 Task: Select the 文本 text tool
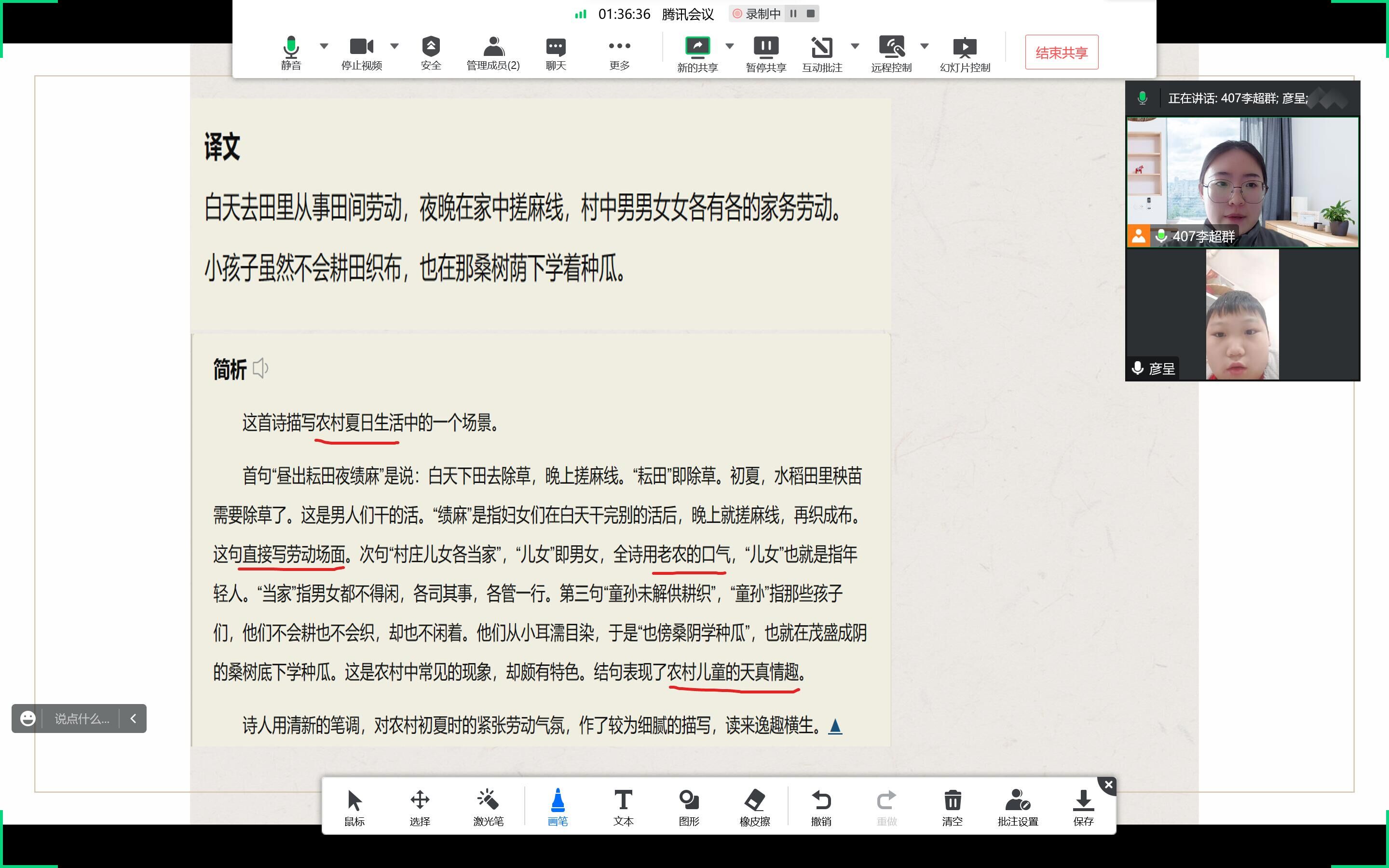623,807
